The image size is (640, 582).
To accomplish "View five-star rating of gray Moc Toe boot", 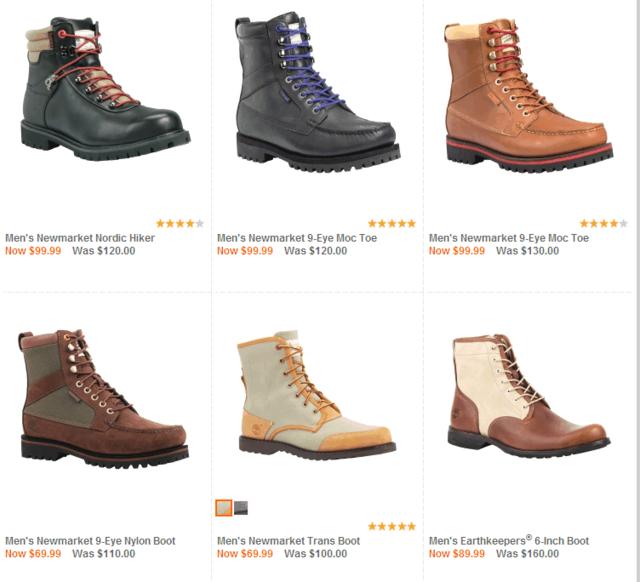I will 391,223.
